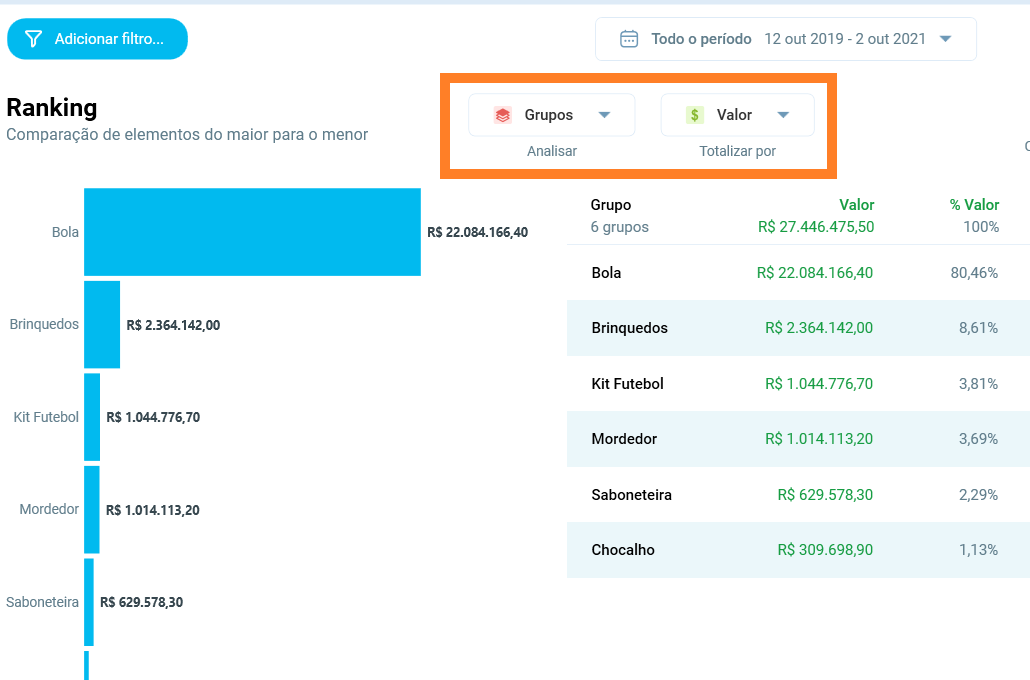Select the Saboneteira bar in the chart
1030x680 pixels.
(x=89, y=602)
